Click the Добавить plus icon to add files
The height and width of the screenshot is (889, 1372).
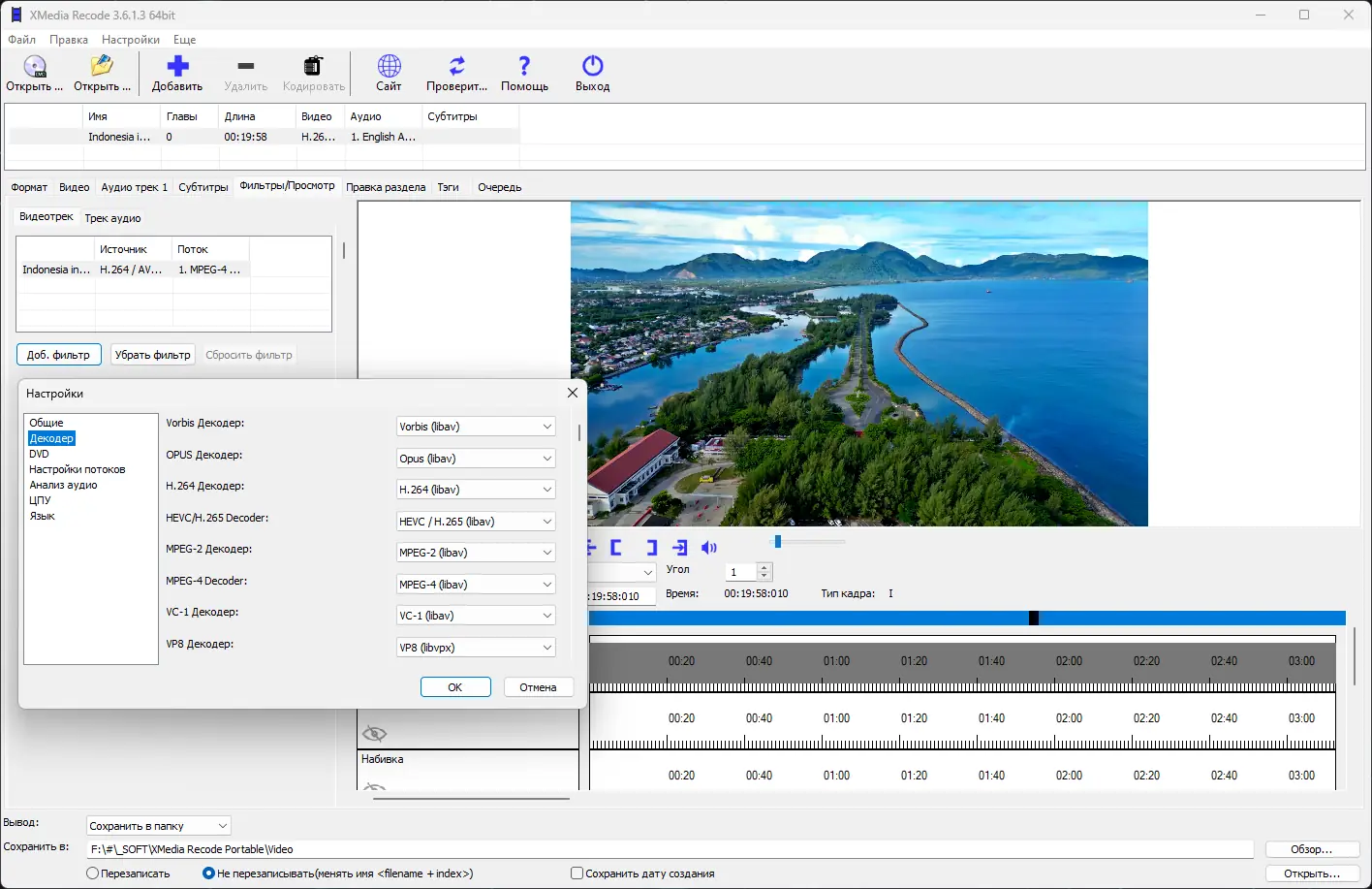click(177, 66)
